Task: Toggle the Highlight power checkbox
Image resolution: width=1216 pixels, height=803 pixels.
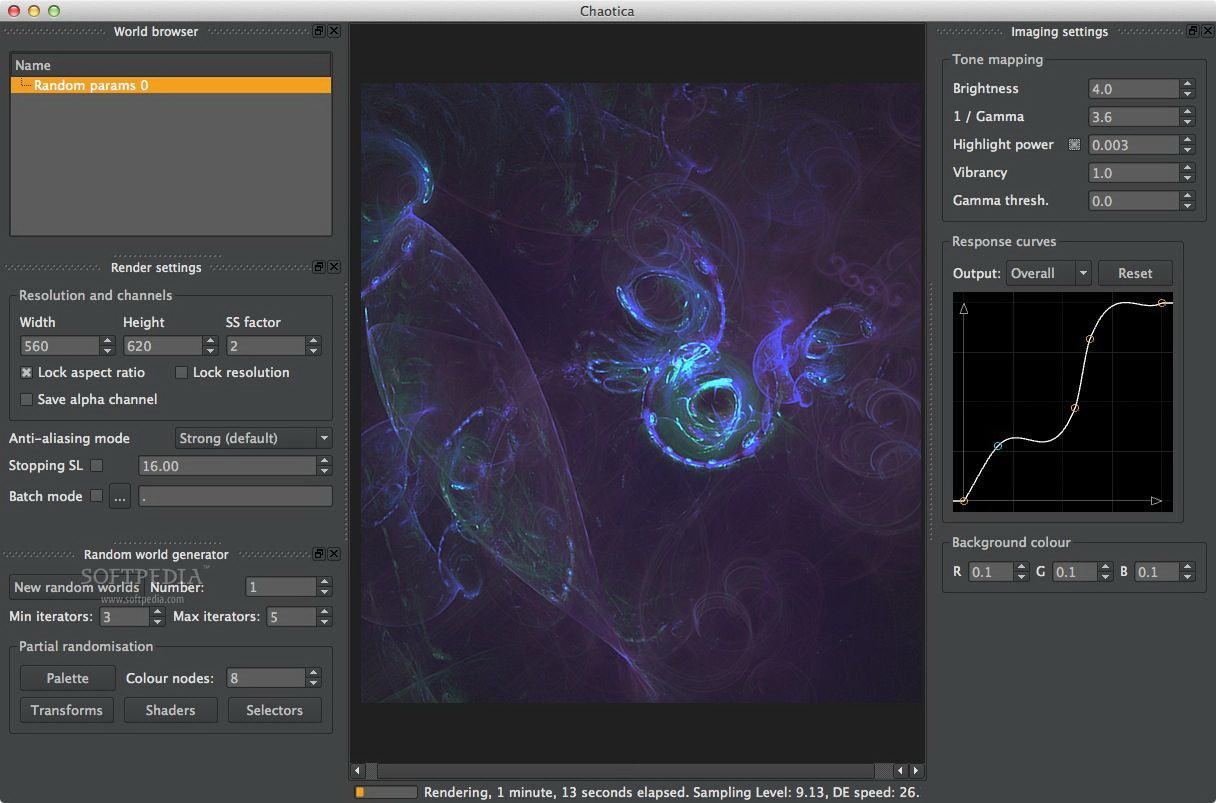Action: coord(1074,144)
